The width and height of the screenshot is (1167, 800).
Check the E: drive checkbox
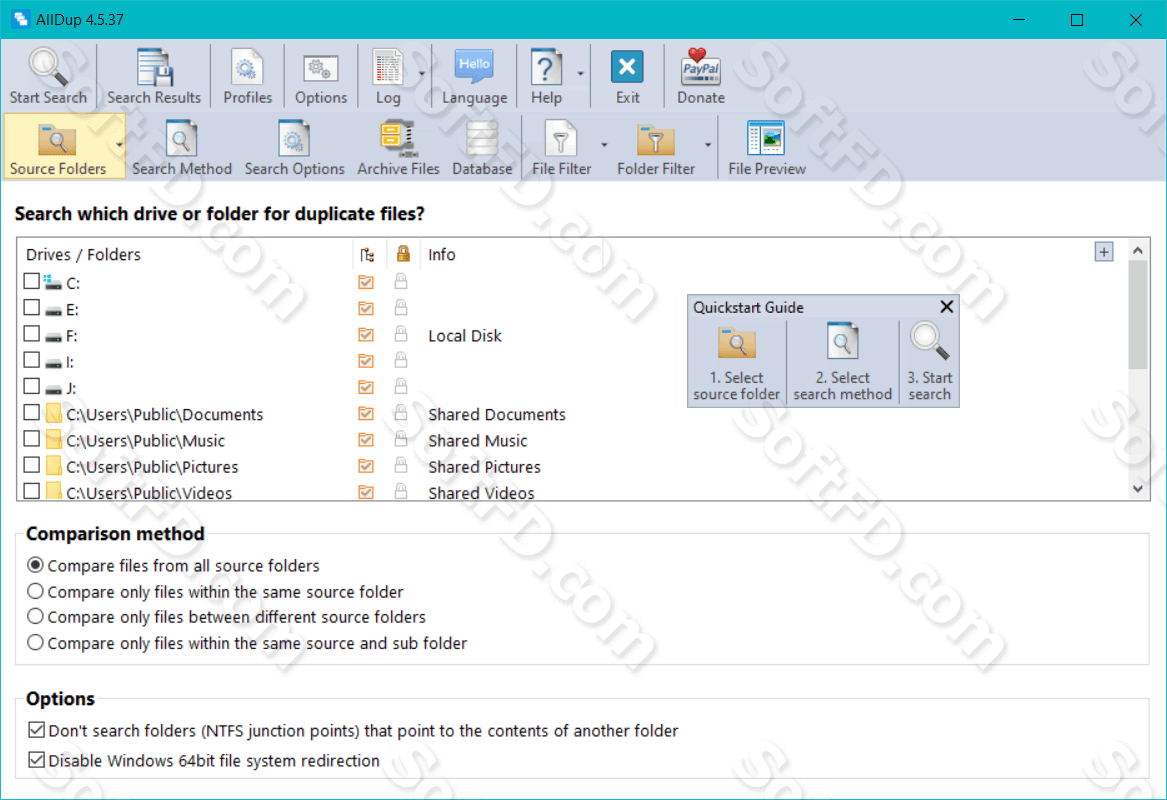coord(31,307)
